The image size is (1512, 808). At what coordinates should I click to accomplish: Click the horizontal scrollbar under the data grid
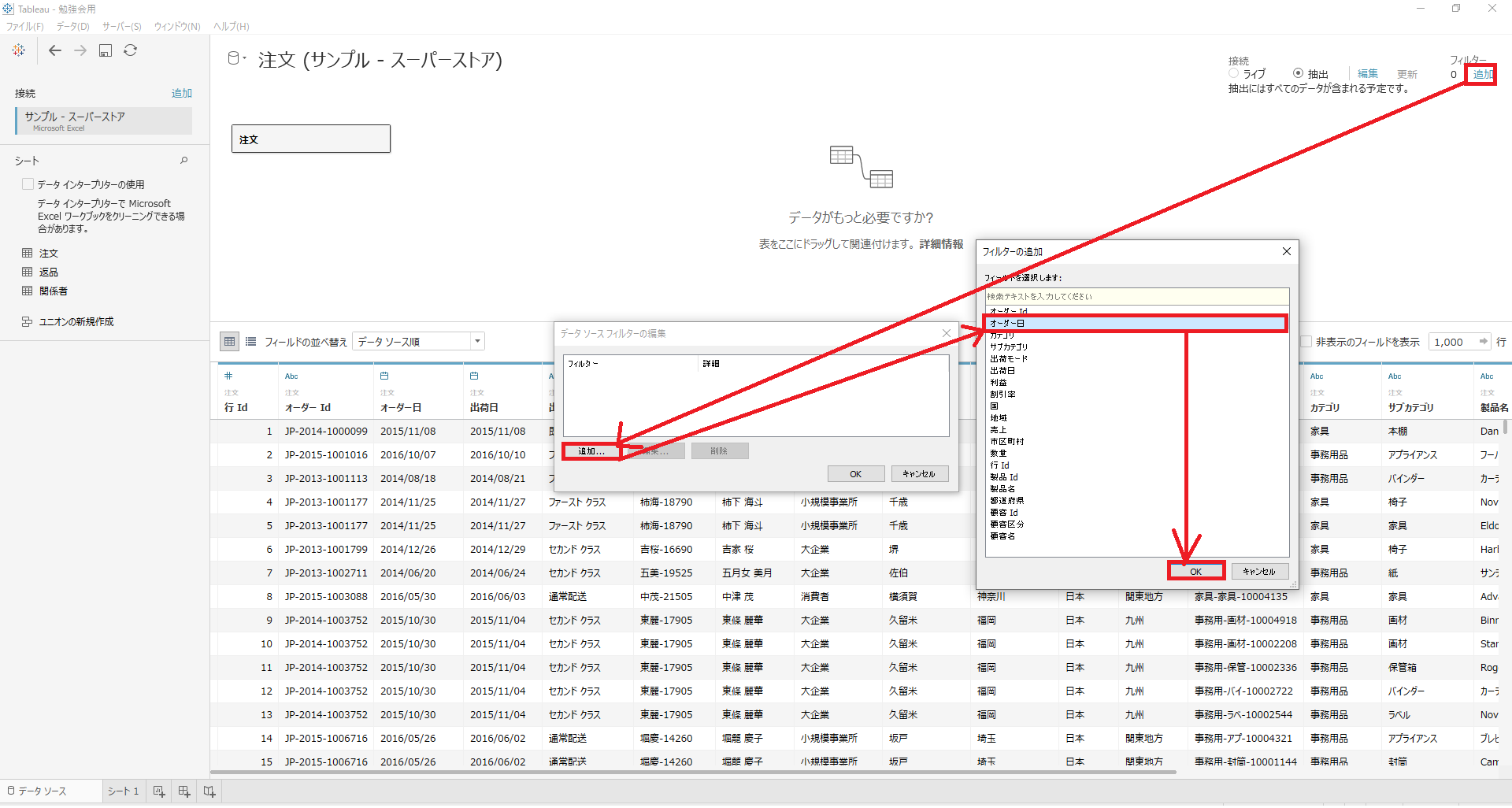coord(694,773)
